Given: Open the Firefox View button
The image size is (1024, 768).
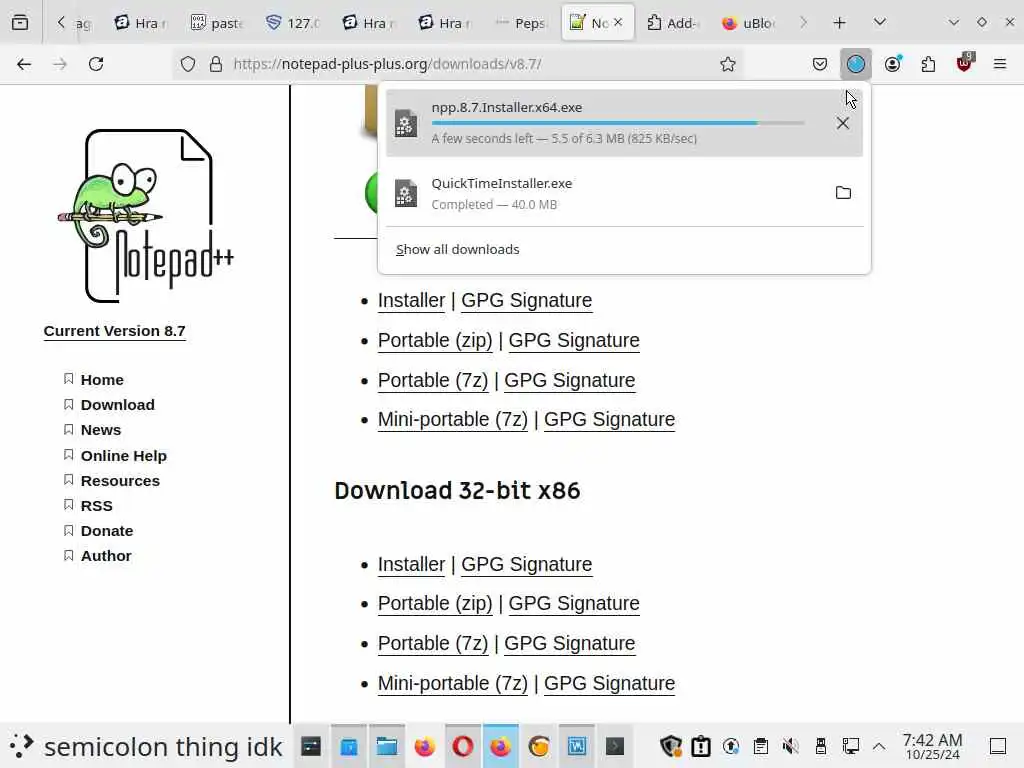Looking at the screenshot, I should pyautogui.click(x=20, y=23).
